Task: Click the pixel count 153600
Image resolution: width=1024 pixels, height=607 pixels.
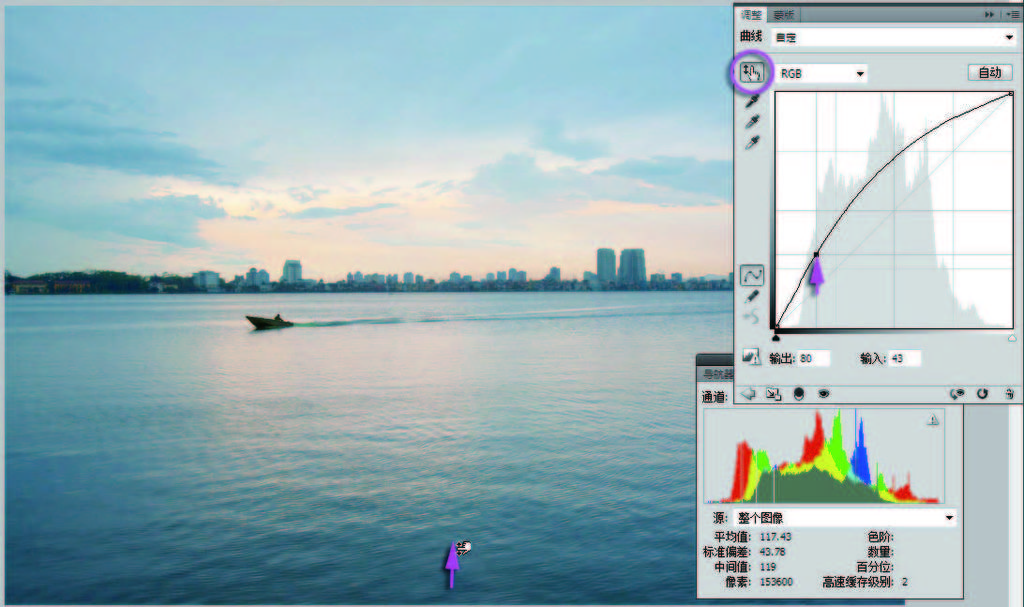Action: (776, 582)
